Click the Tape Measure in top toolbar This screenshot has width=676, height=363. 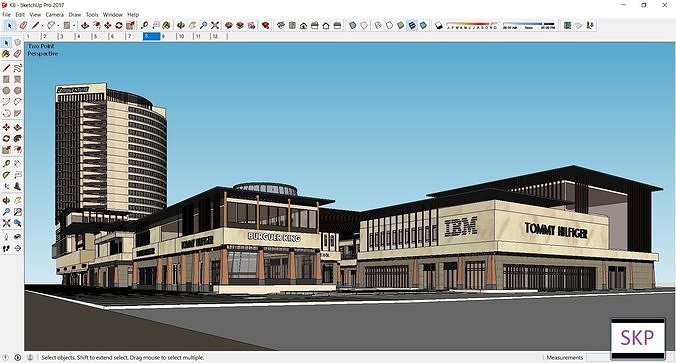point(144,25)
